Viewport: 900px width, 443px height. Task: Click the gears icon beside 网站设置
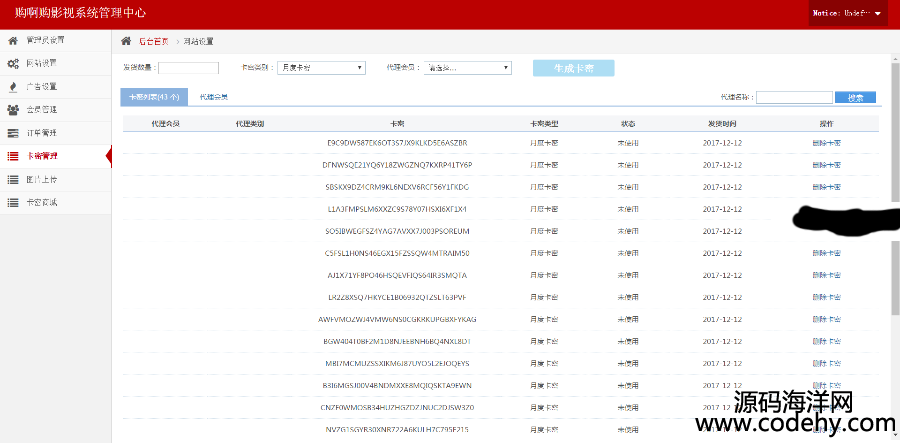point(13,63)
